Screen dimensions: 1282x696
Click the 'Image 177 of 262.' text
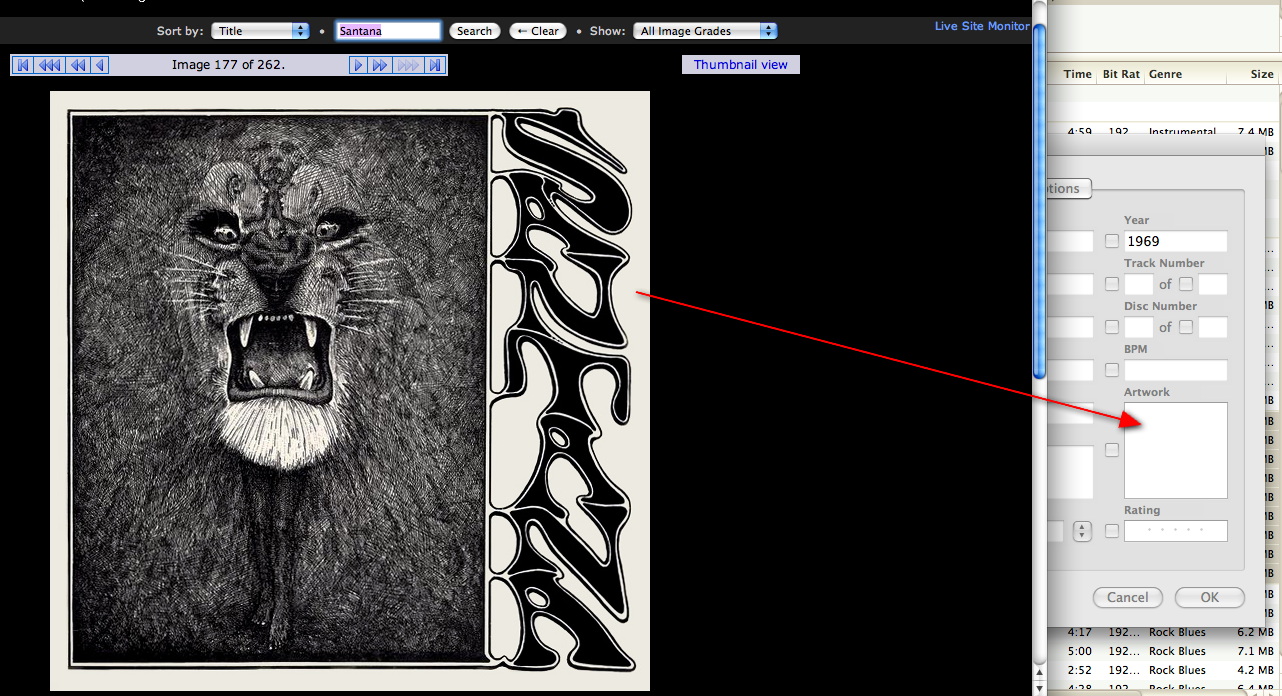pos(228,65)
